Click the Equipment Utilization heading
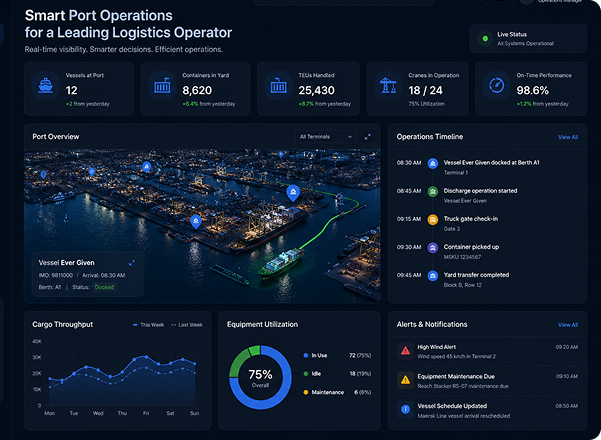Screen dimensions: 601x440 tap(262, 325)
